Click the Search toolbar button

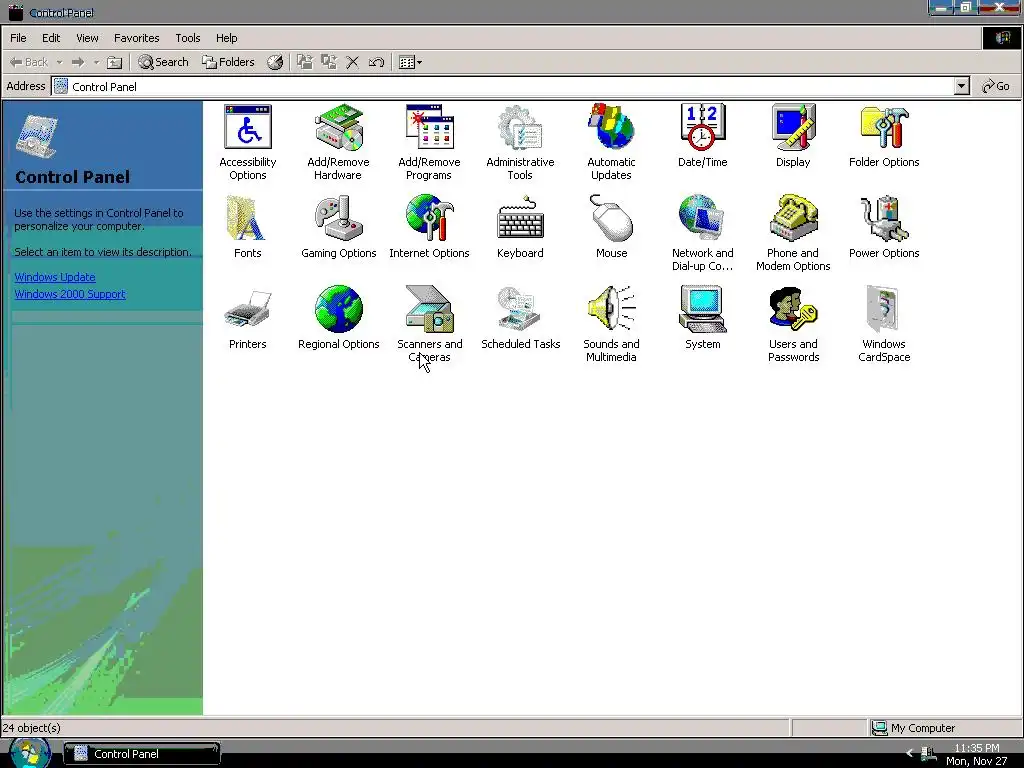163,62
